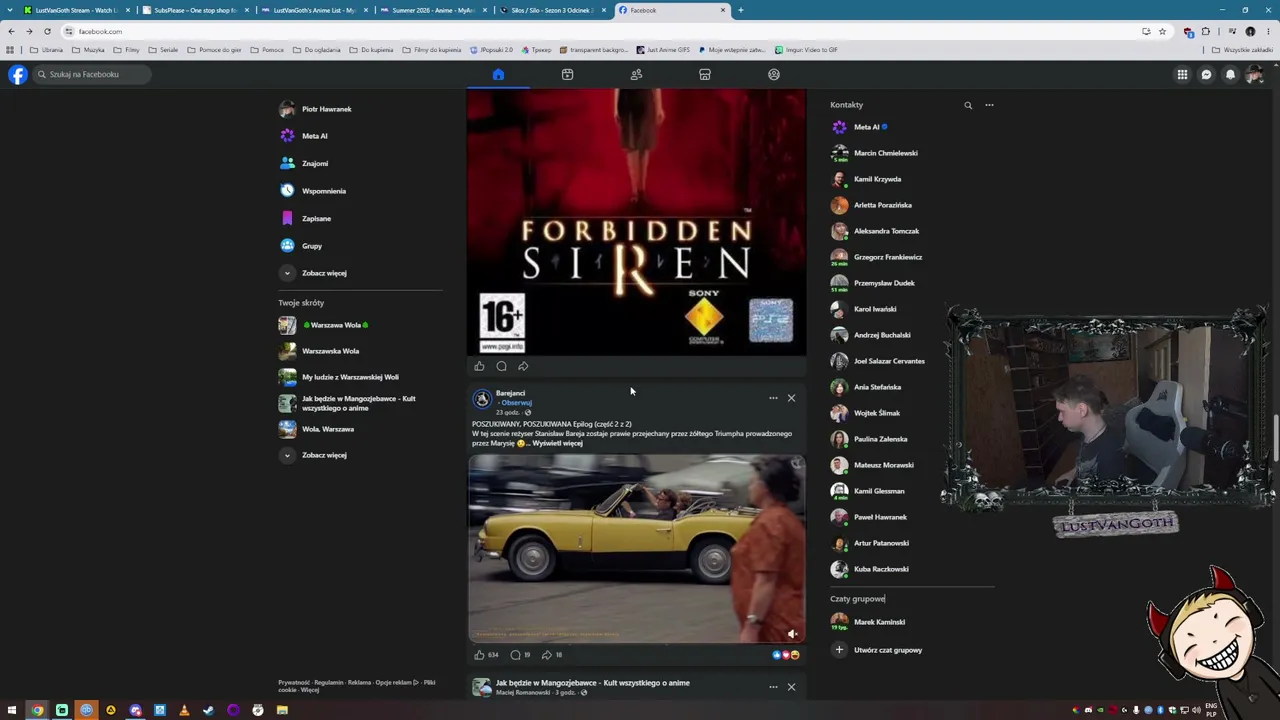Open Wszystkie zakładki bookmarks folder
Viewport: 1280px width, 720px height.
(x=1243, y=50)
